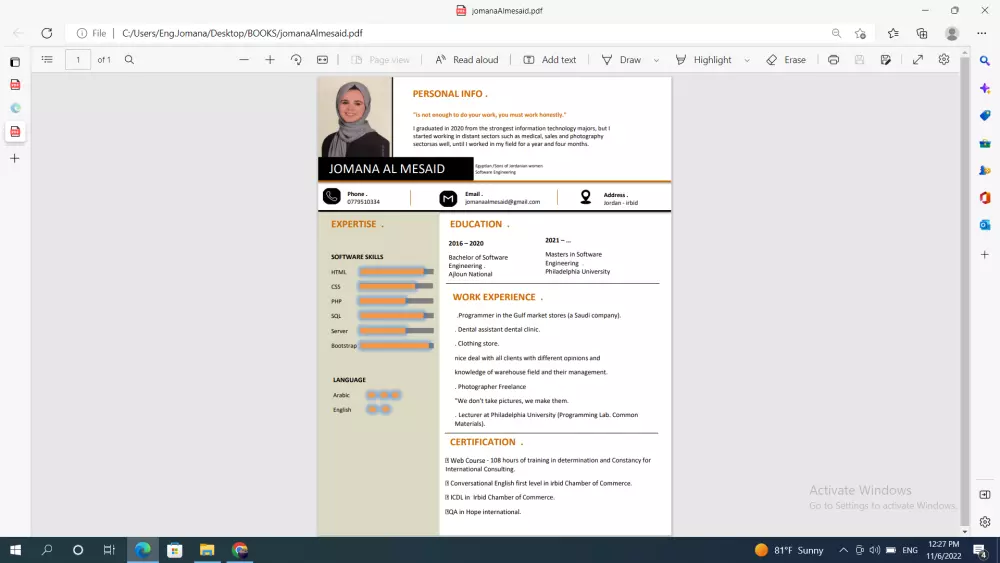Screen dimensions: 1000x563
Task: Switch to the first PDF tab
Action: click(x=15, y=85)
